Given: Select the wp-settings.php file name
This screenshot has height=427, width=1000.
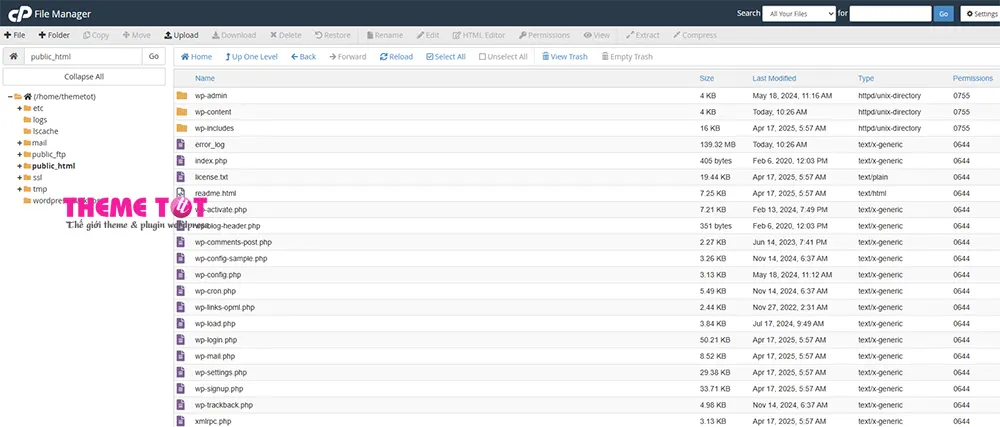Looking at the screenshot, I should click(x=221, y=372).
